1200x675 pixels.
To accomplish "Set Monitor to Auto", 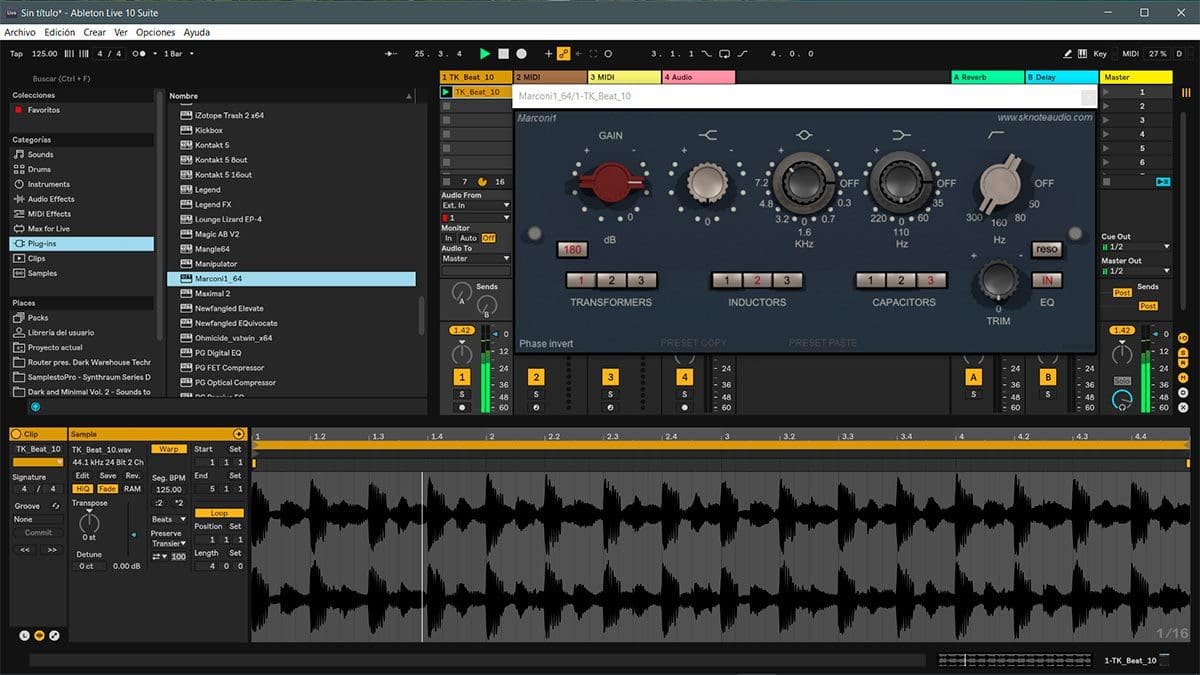I will [468, 238].
